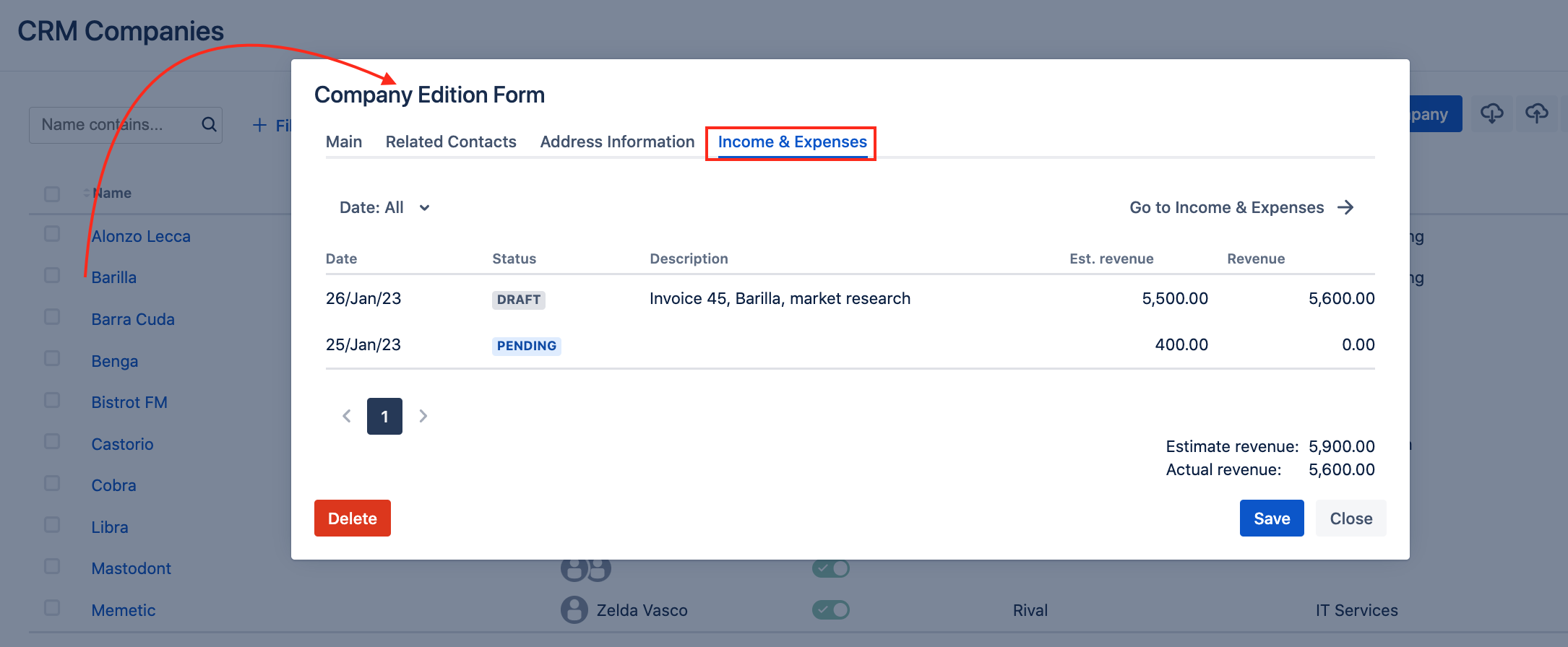The width and height of the screenshot is (1568, 647).
Task: Toggle the switch in the Memetic row
Action: [x=831, y=610]
